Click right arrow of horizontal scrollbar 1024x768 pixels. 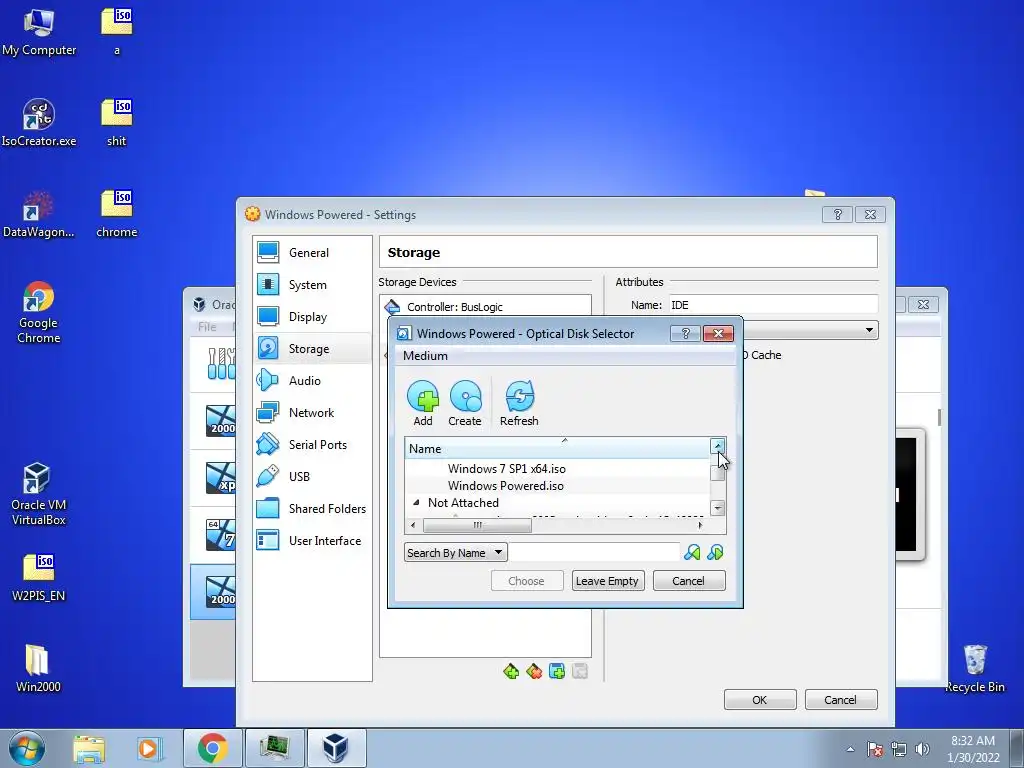click(x=701, y=525)
